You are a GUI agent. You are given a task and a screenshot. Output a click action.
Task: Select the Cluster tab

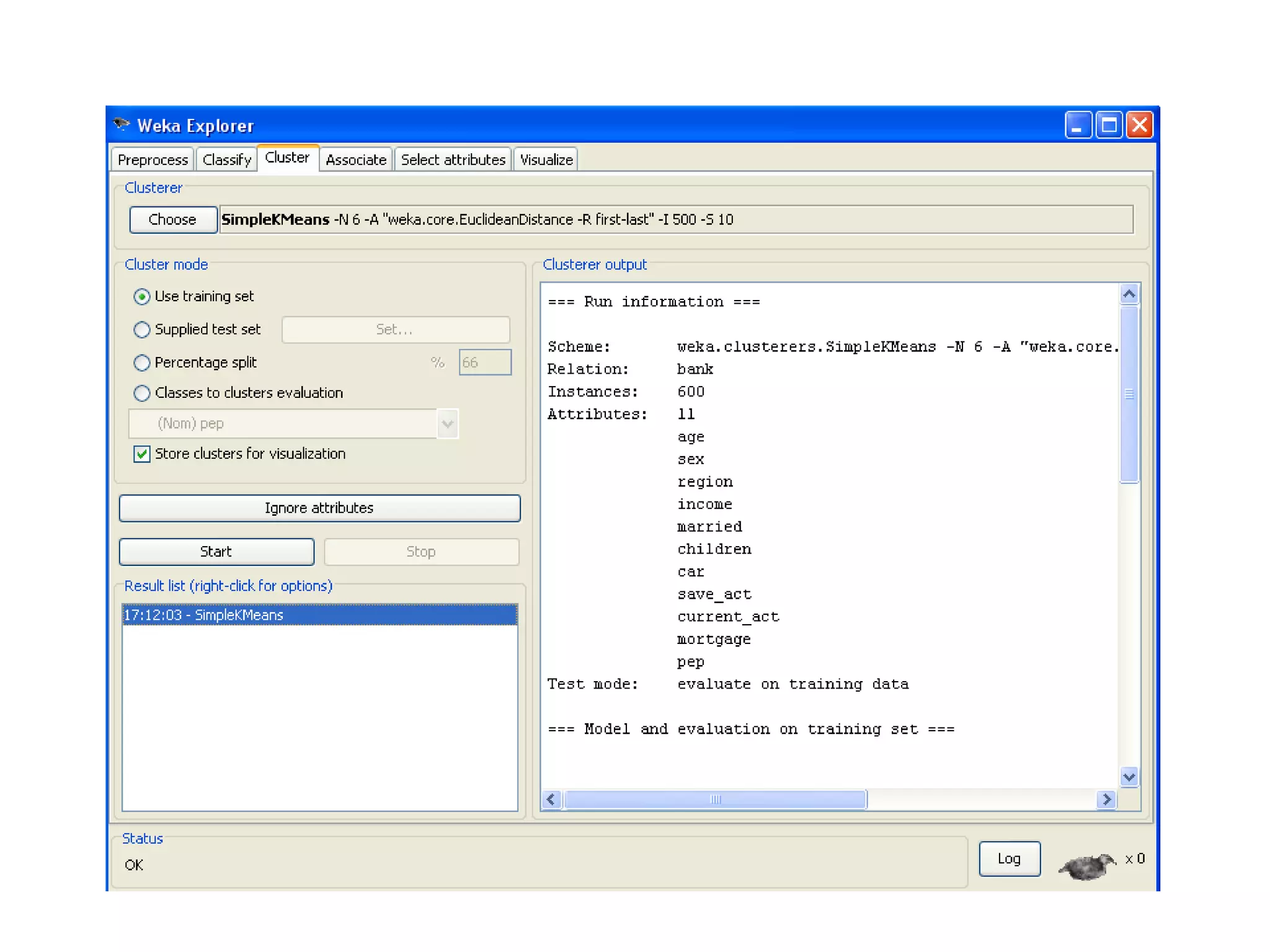pos(287,158)
